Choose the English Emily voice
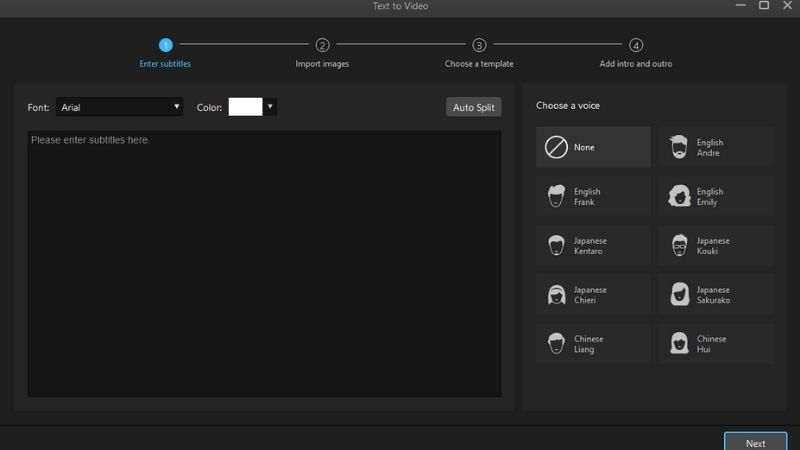The height and width of the screenshot is (450, 800). [x=716, y=196]
